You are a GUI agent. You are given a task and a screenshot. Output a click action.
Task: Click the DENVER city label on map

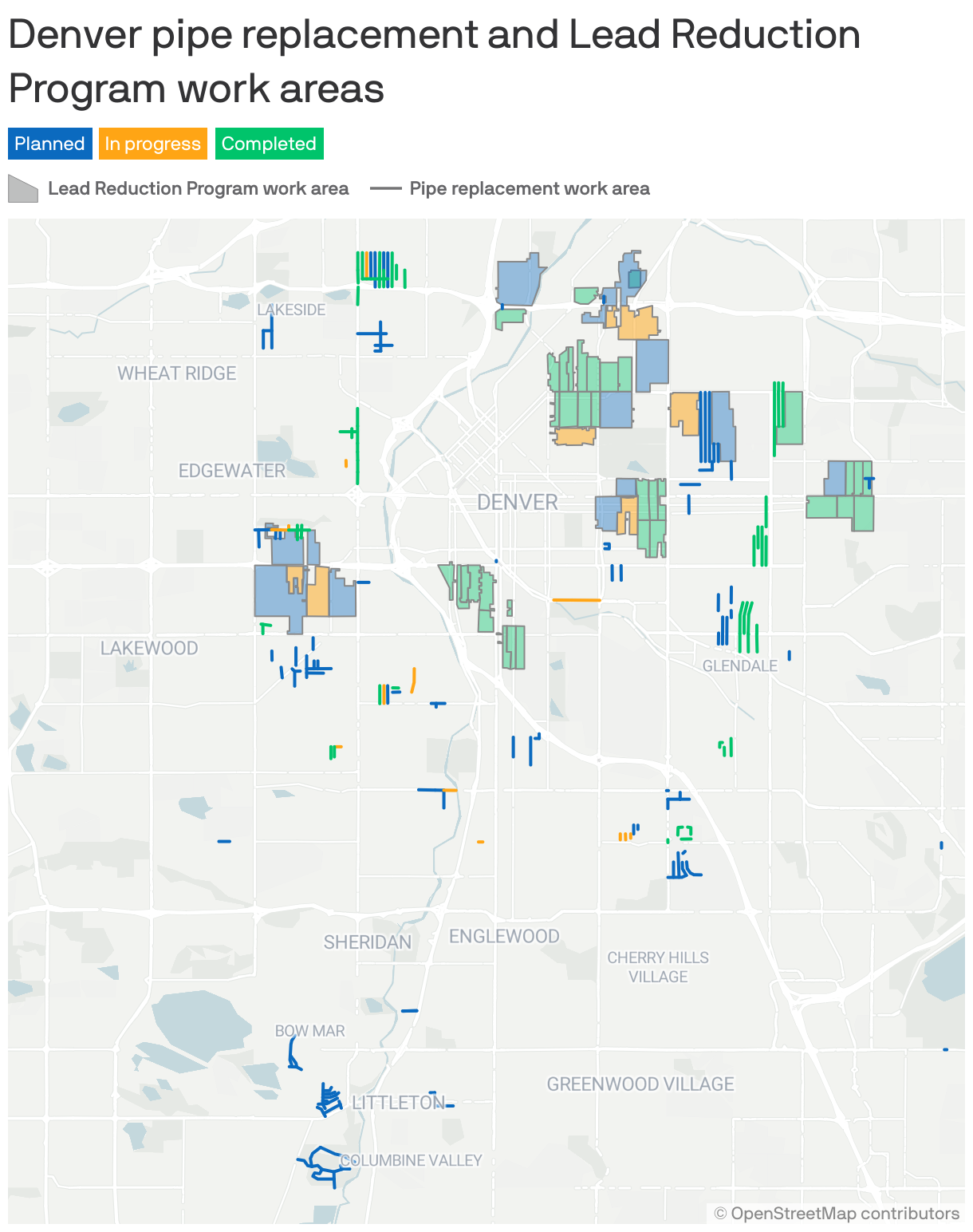tap(518, 502)
